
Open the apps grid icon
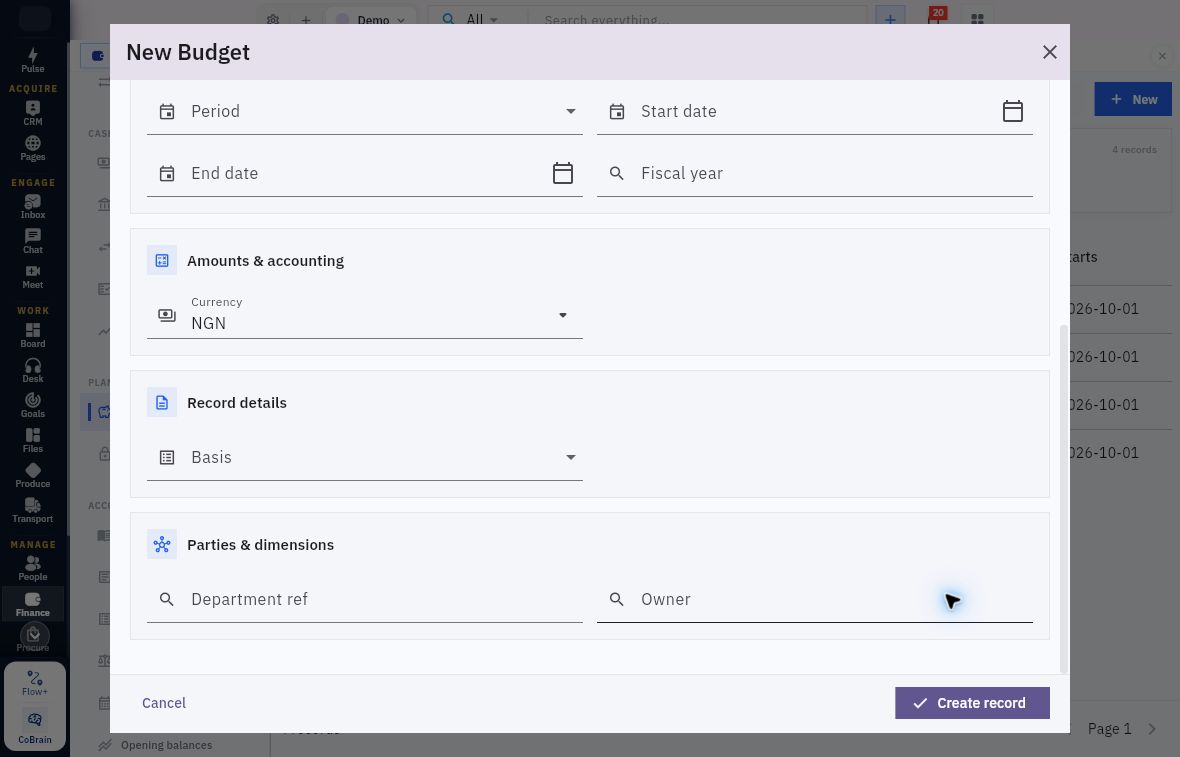977,20
